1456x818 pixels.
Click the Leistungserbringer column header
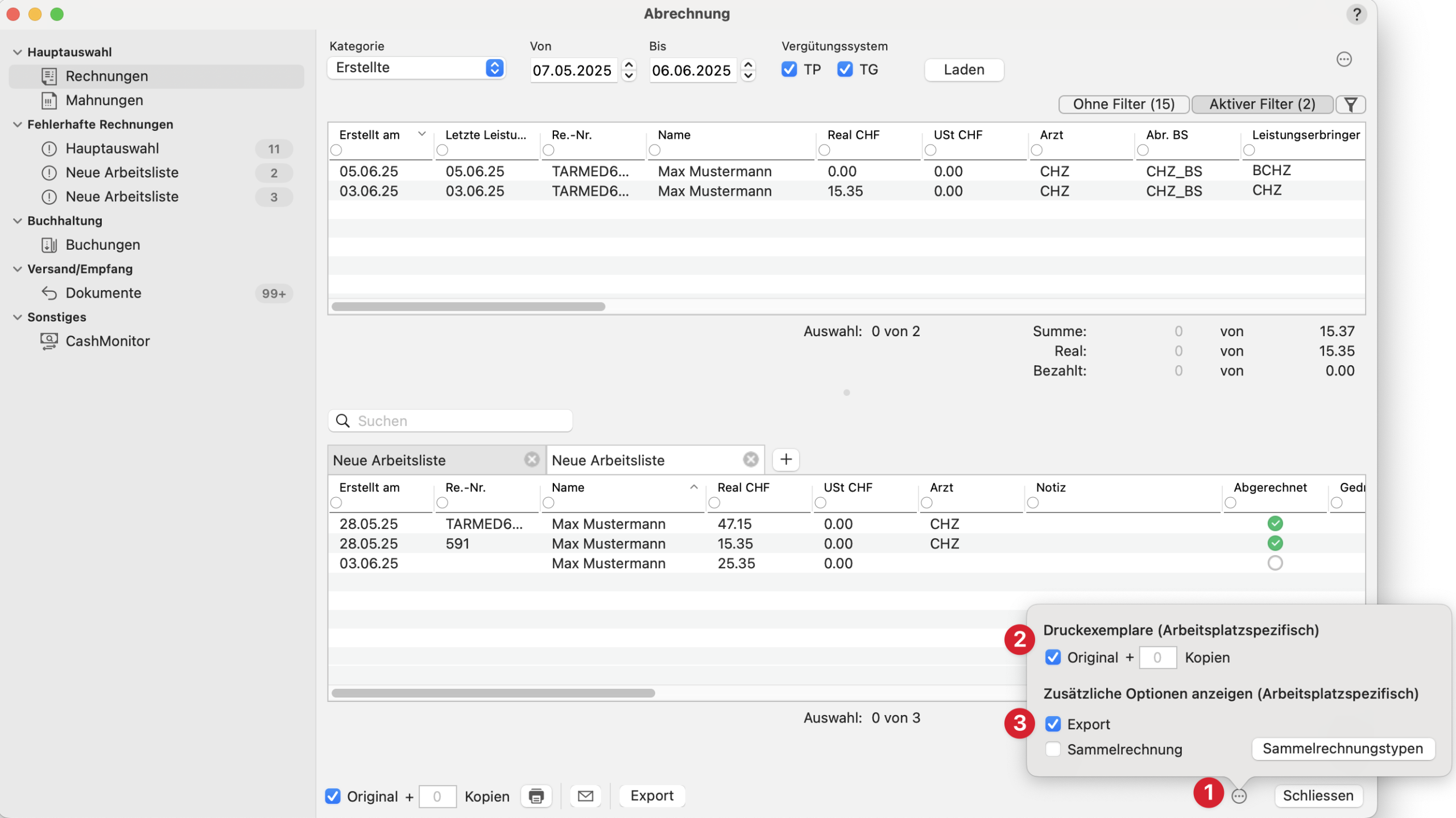click(1306, 135)
